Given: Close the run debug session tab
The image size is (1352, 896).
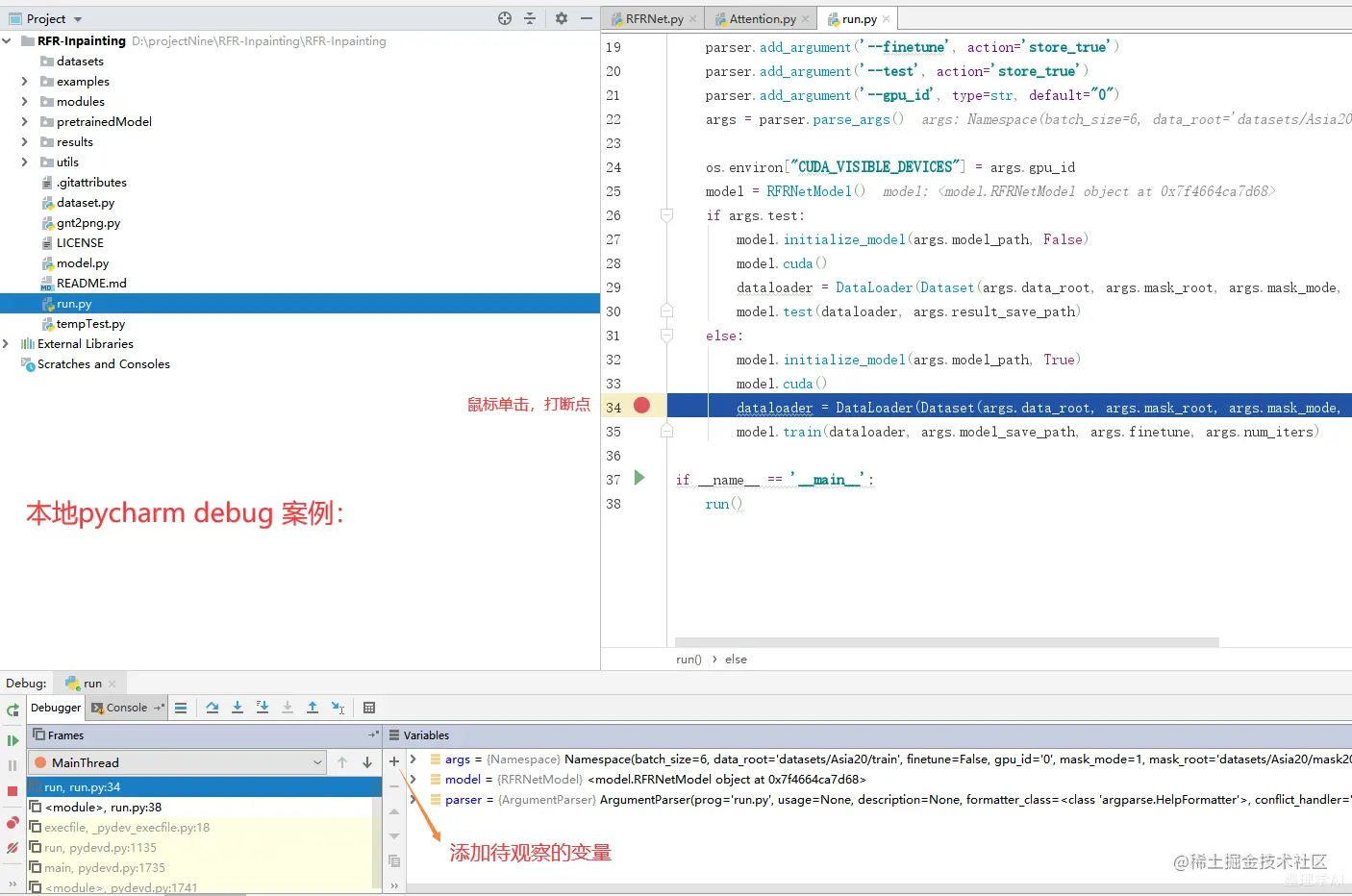Looking at the screenshot, I should [112, 684].
